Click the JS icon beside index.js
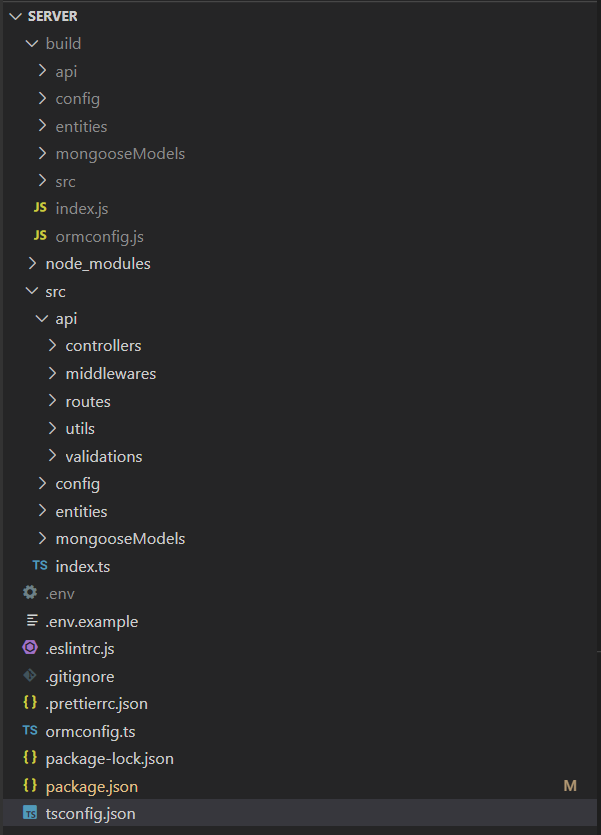 coord(40,208)
